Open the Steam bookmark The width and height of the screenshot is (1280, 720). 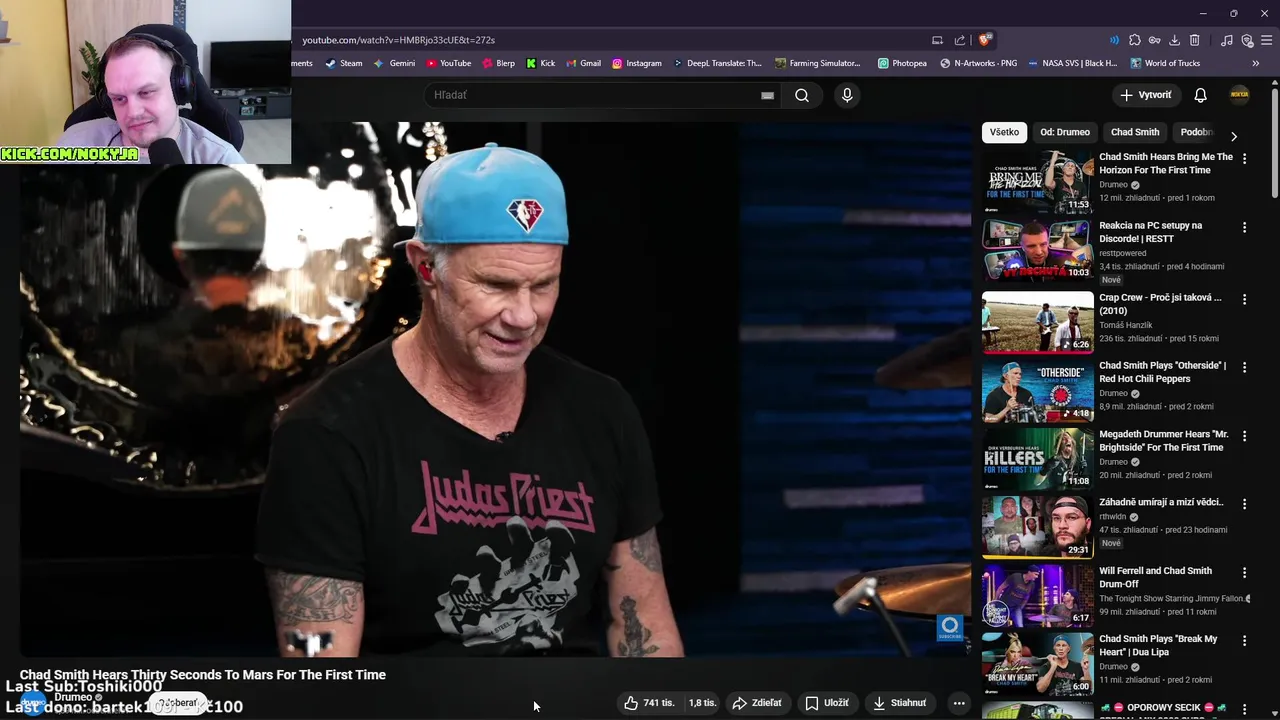pyautogui.click(x=343, y=63)
